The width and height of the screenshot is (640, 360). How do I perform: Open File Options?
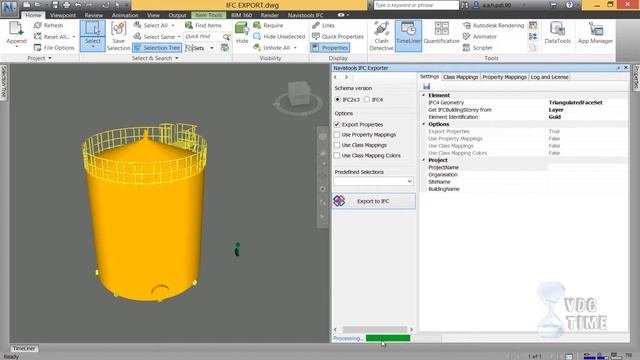[x=54, y=48]
